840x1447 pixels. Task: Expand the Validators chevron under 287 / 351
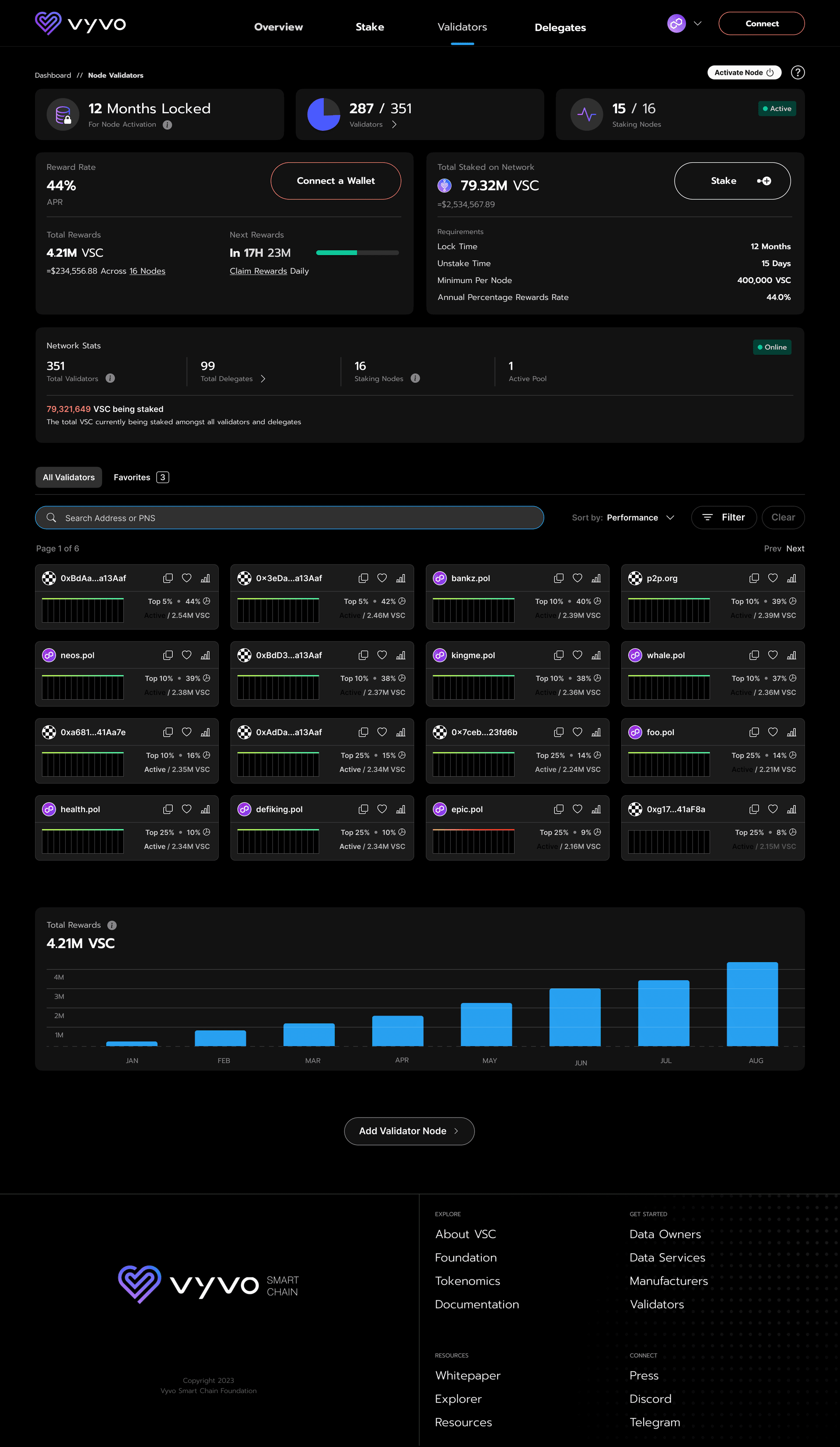(x=394, y=125)
